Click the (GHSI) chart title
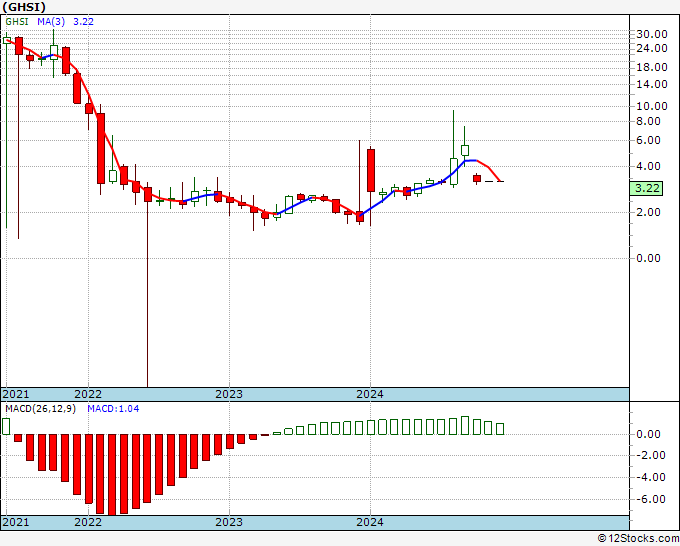The width and height of the screenshot is (680, 546). [x=24, y=7]
